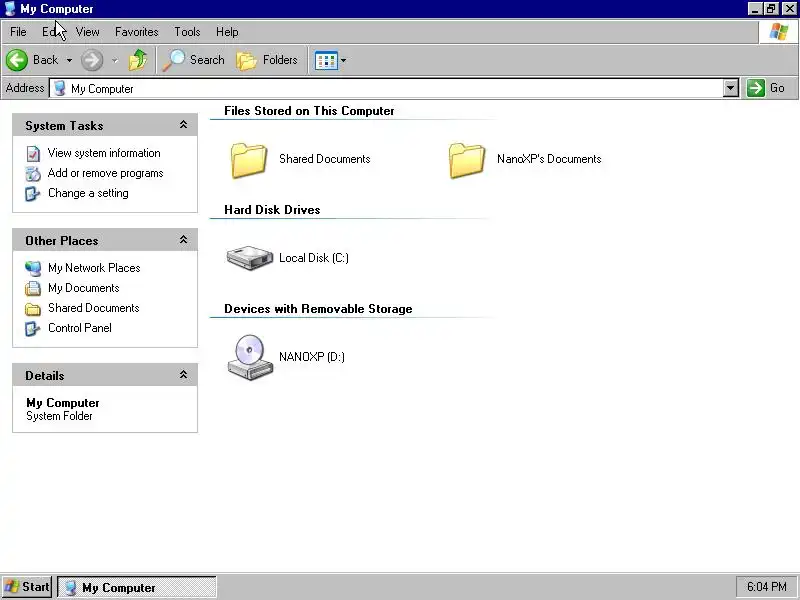Open the Shared Documents sidebar link
Viewport: 800px width, 600px height.
click(93, 308)
